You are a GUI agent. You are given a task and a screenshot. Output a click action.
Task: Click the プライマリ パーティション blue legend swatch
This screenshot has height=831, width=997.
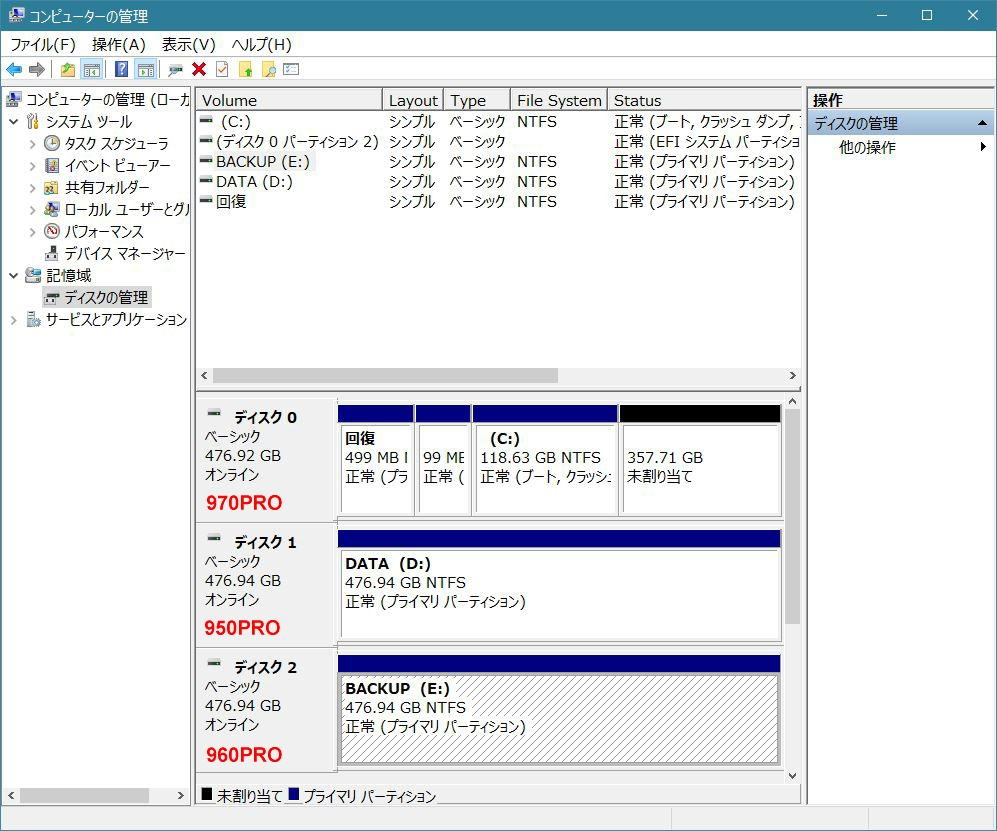(x=294, y=793)
